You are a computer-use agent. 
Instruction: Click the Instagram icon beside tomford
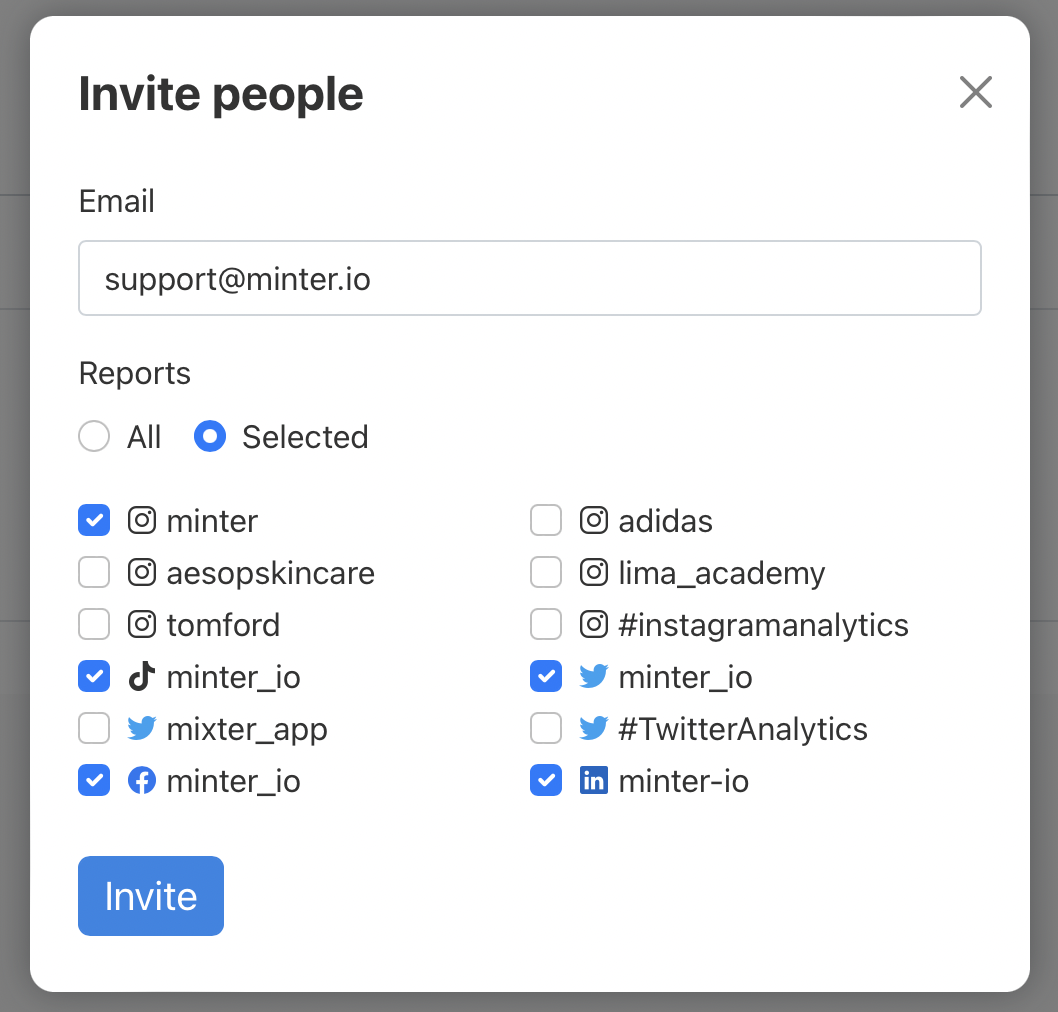(142, 625)
